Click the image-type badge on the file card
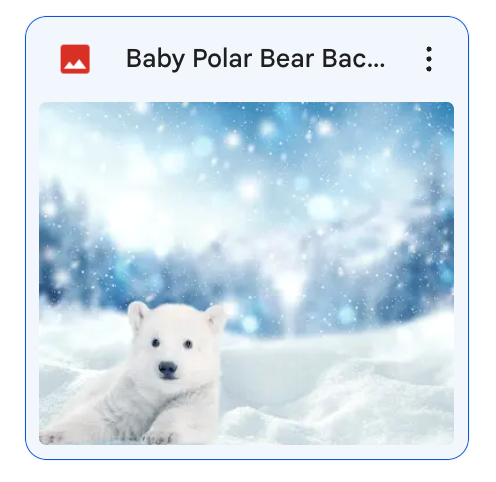496x482 pixels. (75, 59)
